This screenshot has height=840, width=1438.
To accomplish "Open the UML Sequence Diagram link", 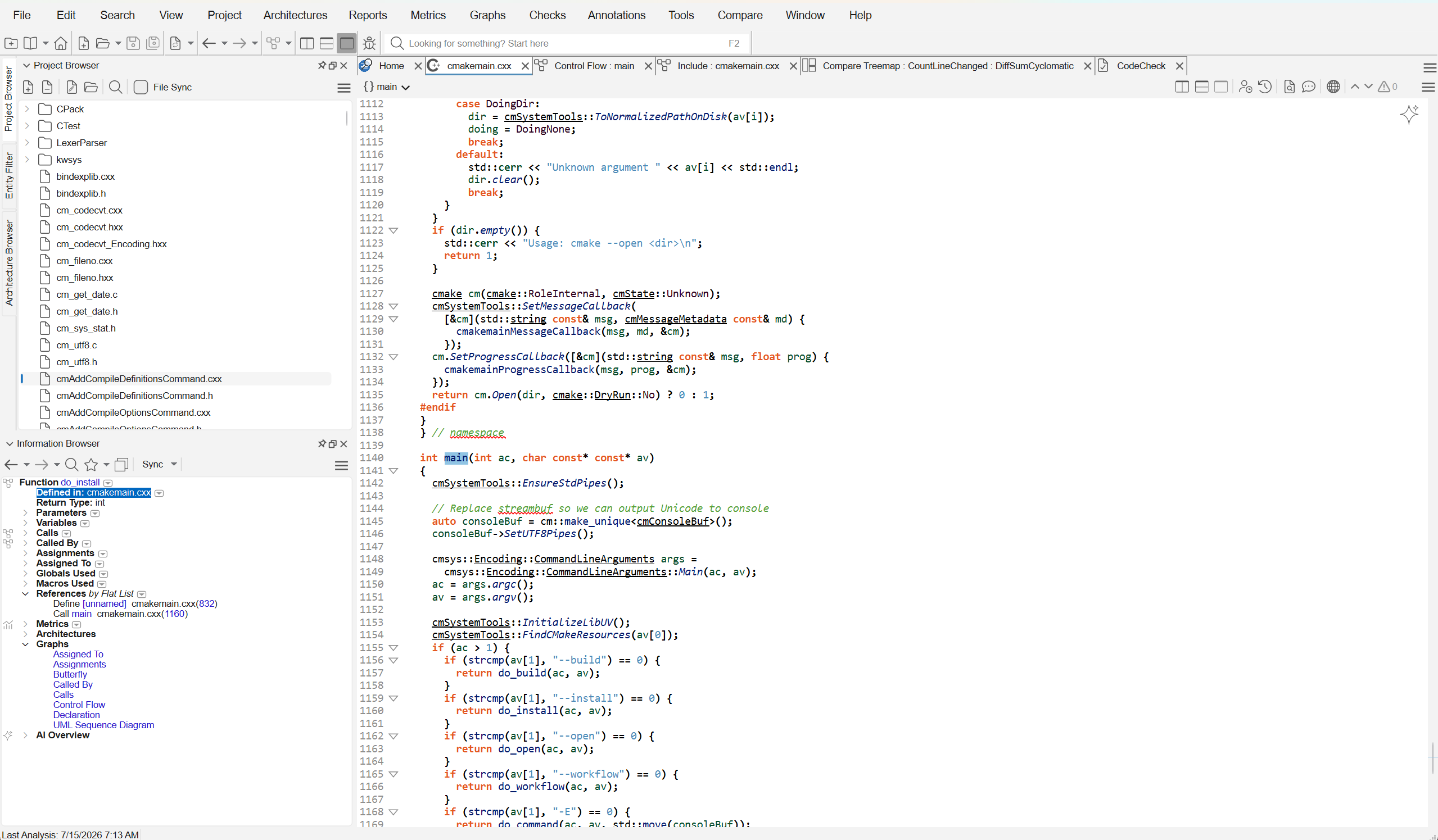I will point(103,725).
